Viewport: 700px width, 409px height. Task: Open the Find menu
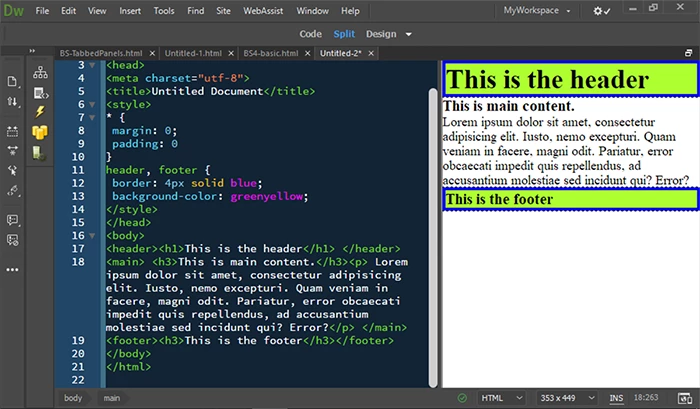[196, 11]
